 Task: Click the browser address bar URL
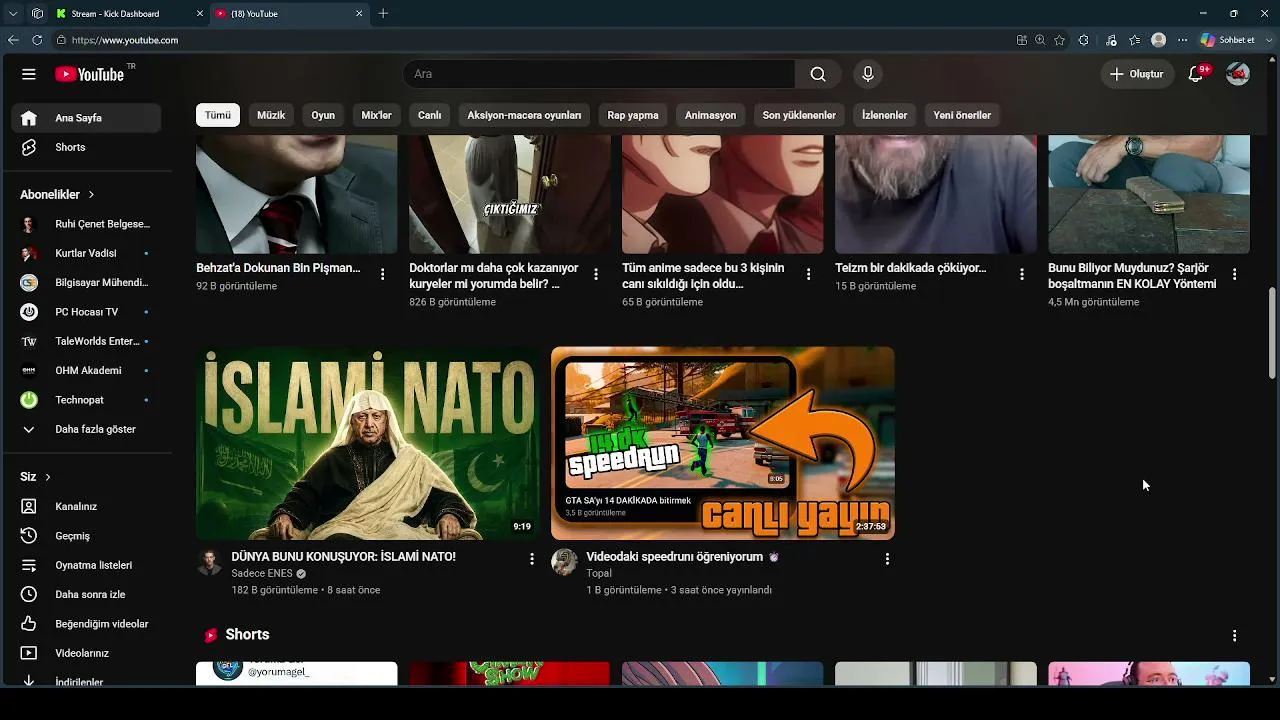[125, 40]
